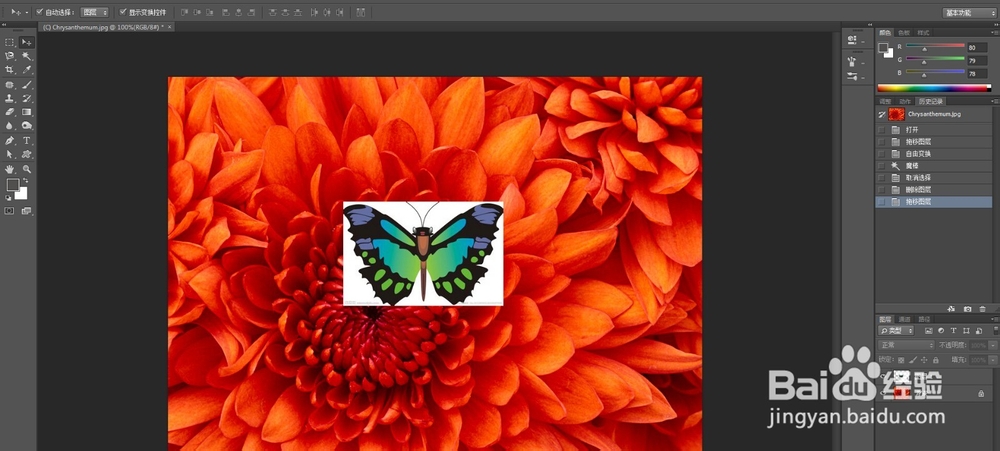The height and width of the screenshot is (451, 1000).
Task: Select the Dodge tool
Action: [26, 126]
